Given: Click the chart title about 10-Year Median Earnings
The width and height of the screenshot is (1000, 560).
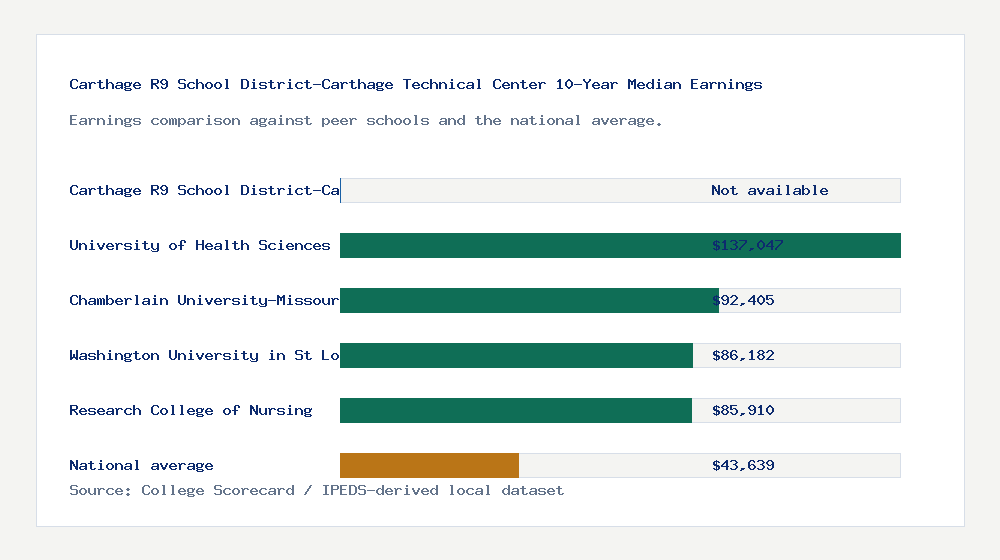Looking at the screenshot, I should [416, 84].
